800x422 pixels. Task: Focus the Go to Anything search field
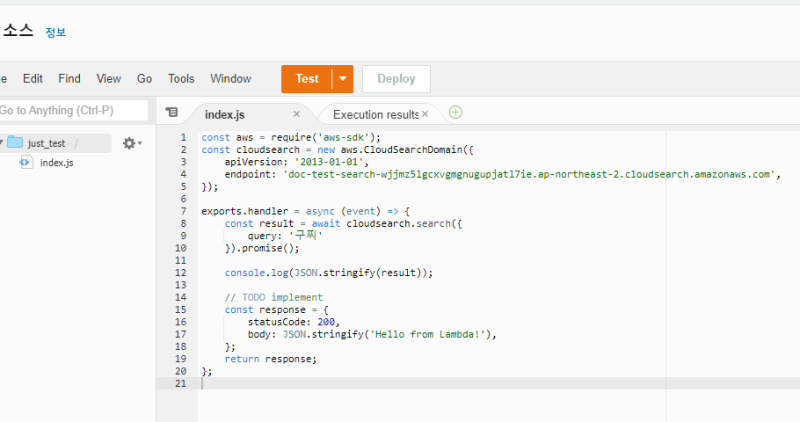pos(72,110)
